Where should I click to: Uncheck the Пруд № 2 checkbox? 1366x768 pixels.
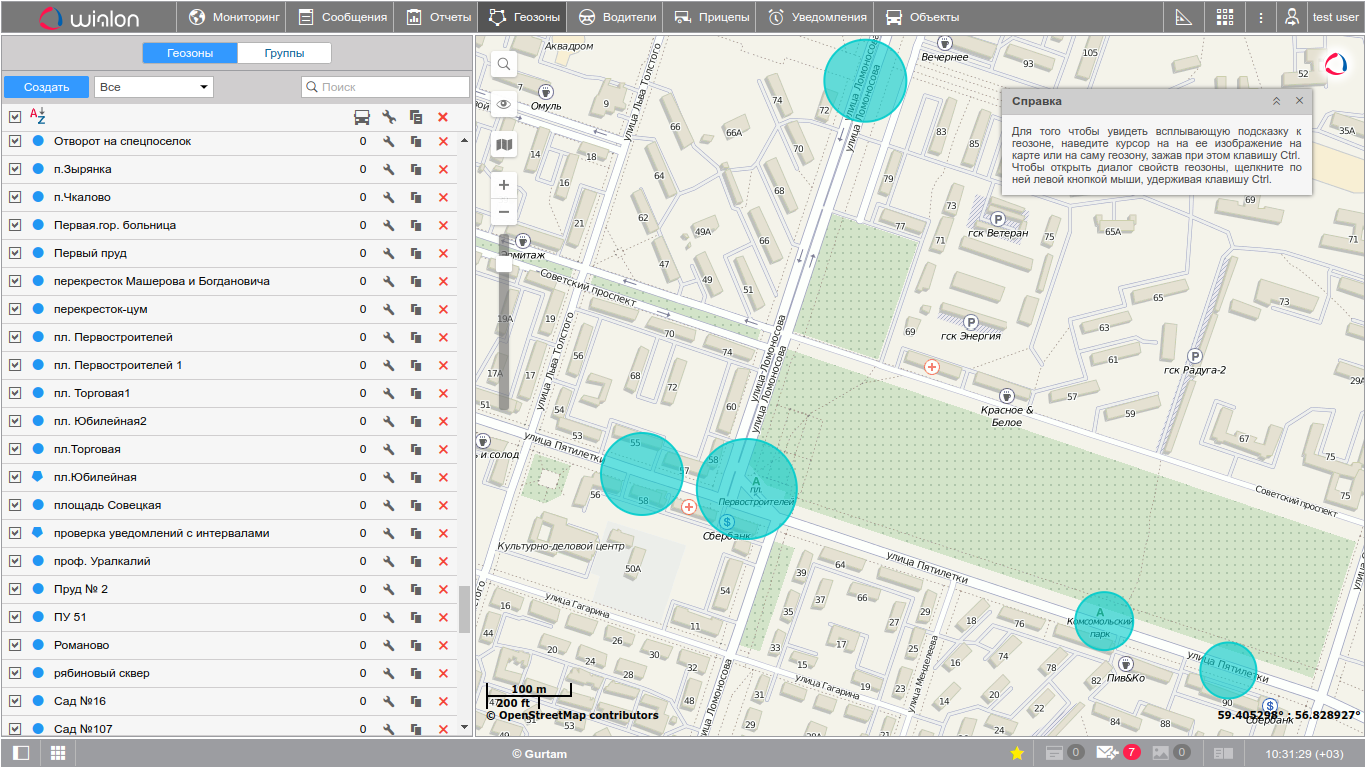click(x=15, y=590)
